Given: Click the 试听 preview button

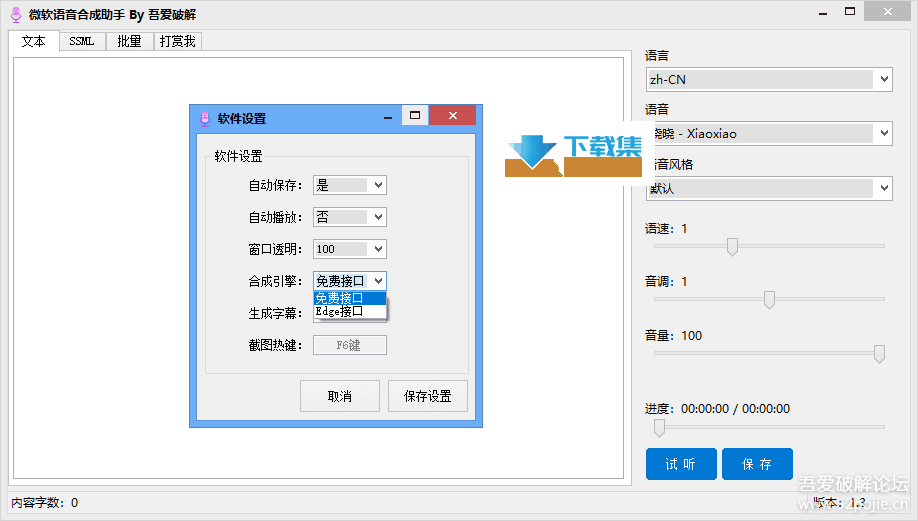Looking at the screenshot, I should (681, 464).
